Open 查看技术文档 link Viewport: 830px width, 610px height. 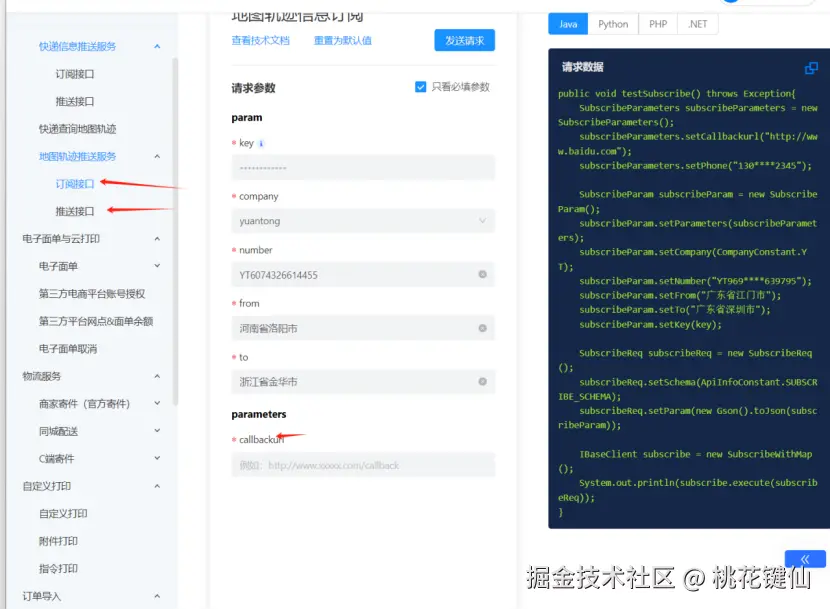point(260,41)
